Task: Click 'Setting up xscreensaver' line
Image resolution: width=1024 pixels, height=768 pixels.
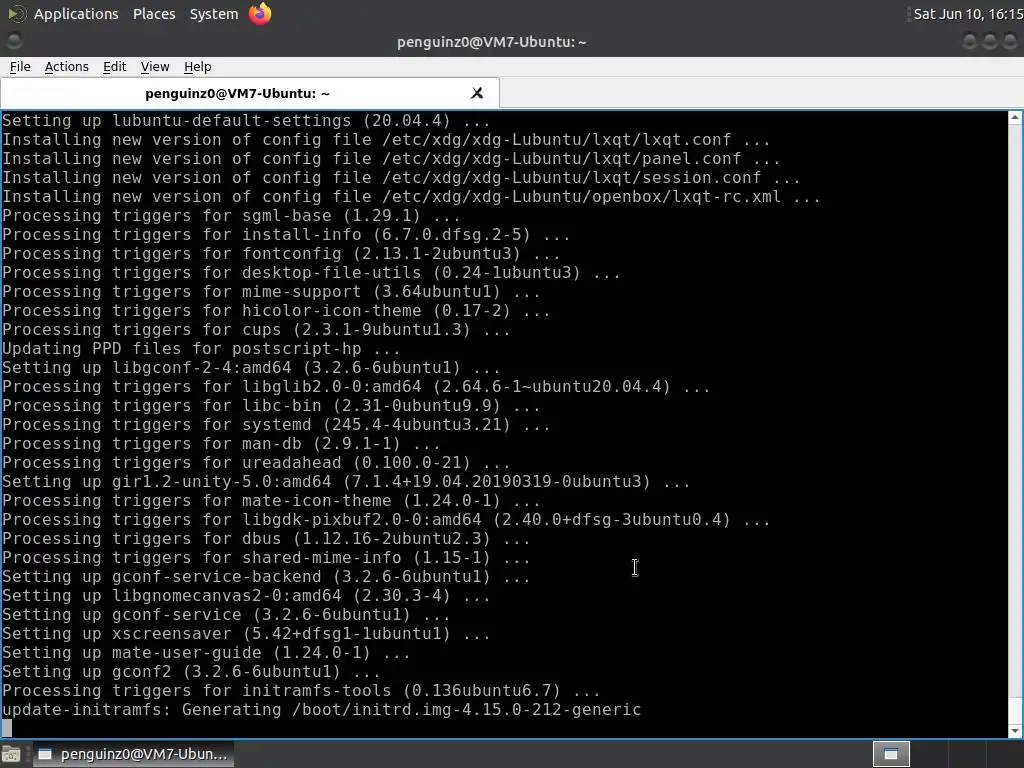Action: [246, 633]
